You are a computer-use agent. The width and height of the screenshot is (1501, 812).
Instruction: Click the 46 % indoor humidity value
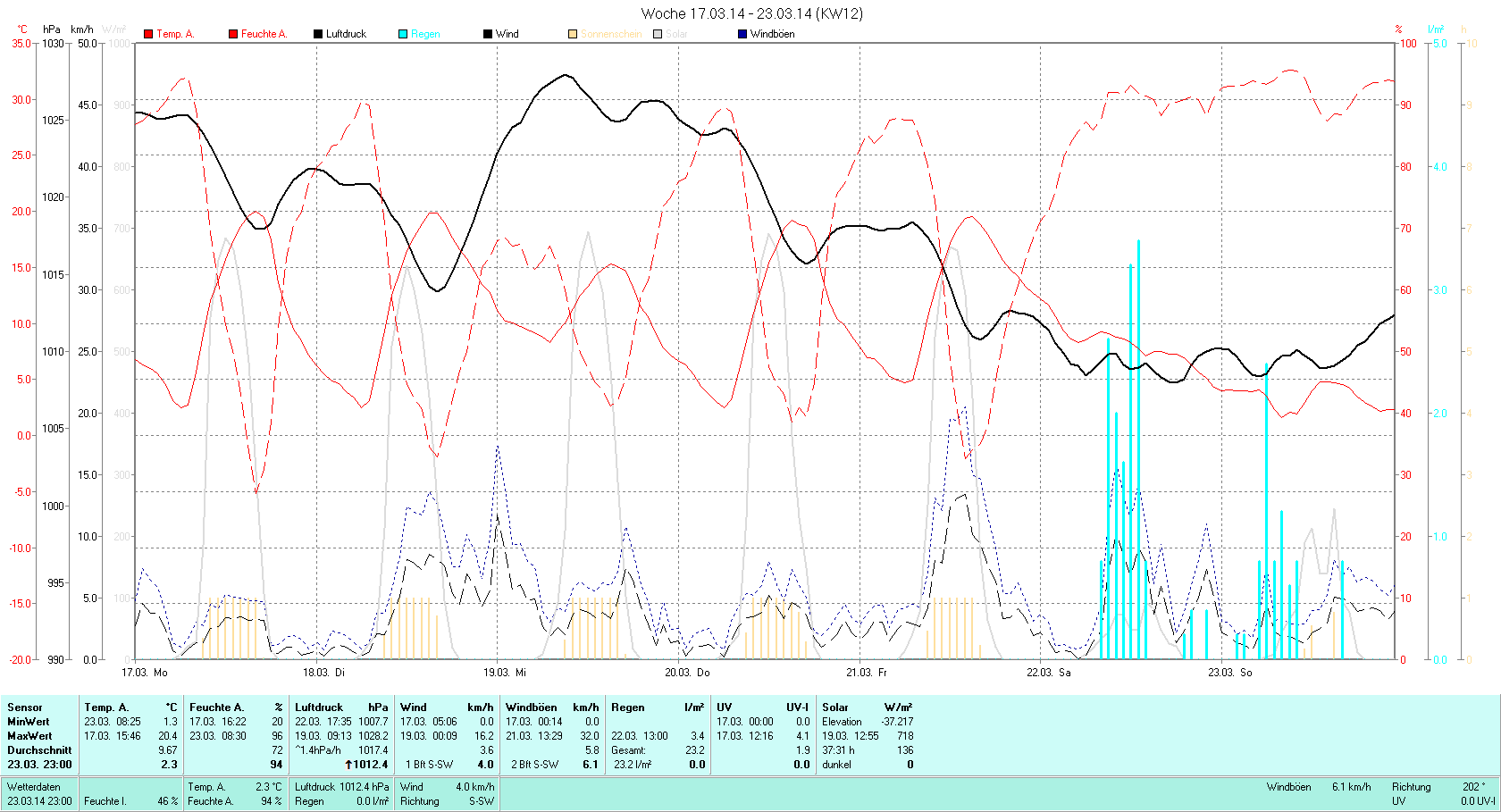168,801
